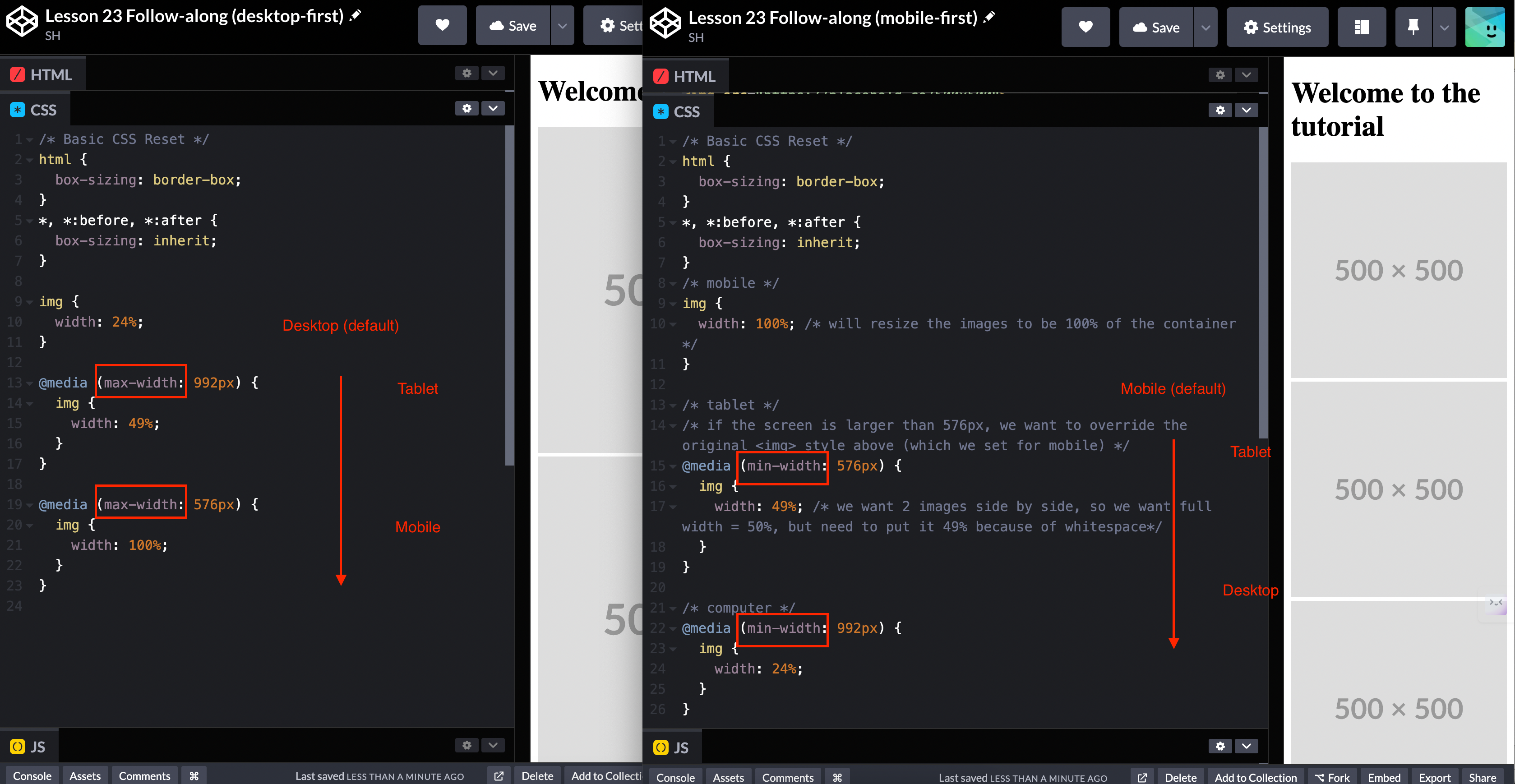Edit mobile-first pen title pencil icon
This screenshot has height=784, width=1515.
(x=989, y=18)
